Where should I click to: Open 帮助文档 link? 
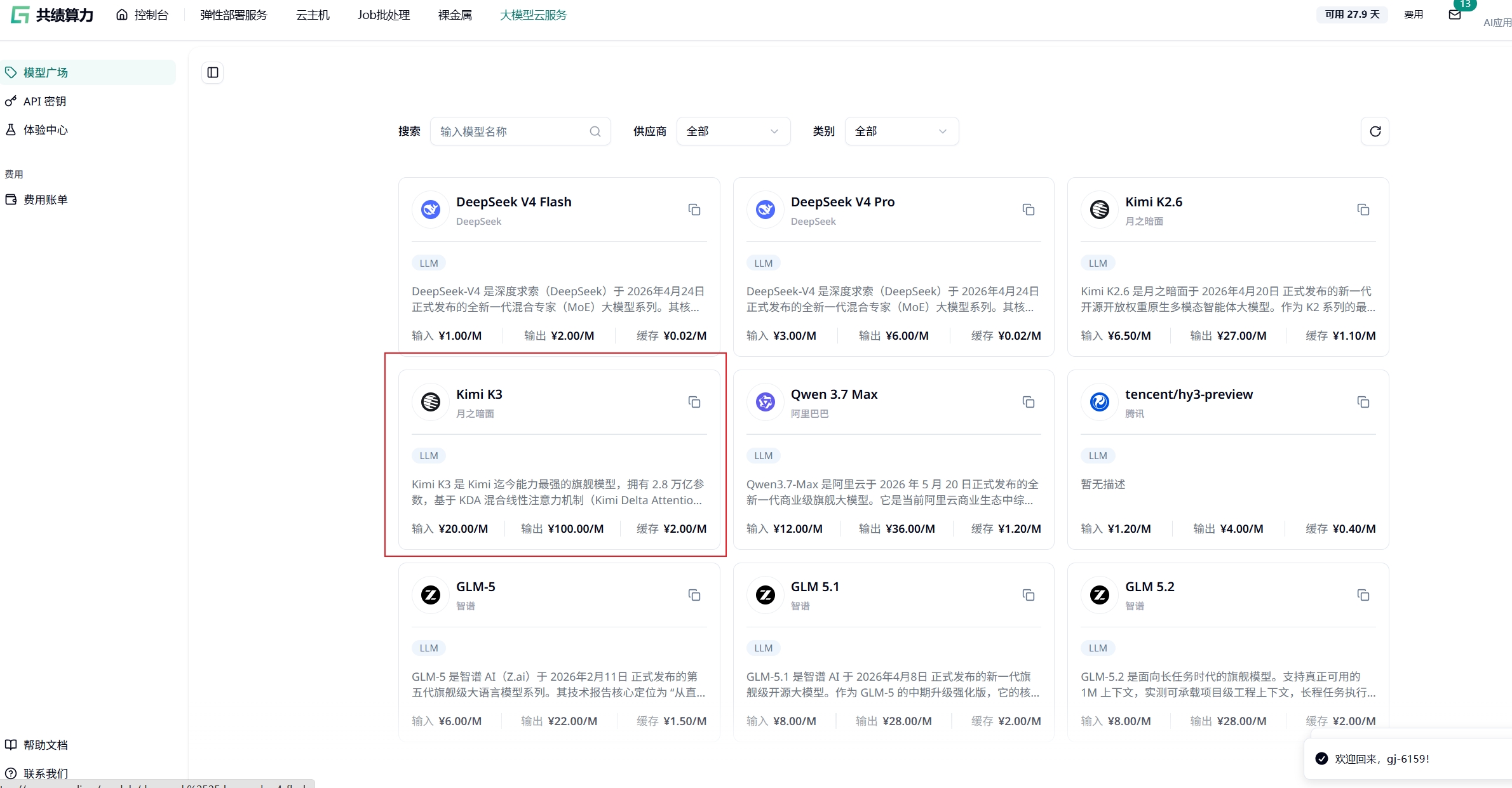(46, 745)
